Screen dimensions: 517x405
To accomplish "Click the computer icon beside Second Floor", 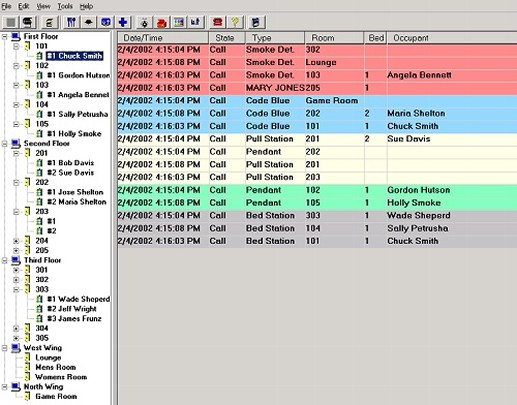I will (16, 144).
